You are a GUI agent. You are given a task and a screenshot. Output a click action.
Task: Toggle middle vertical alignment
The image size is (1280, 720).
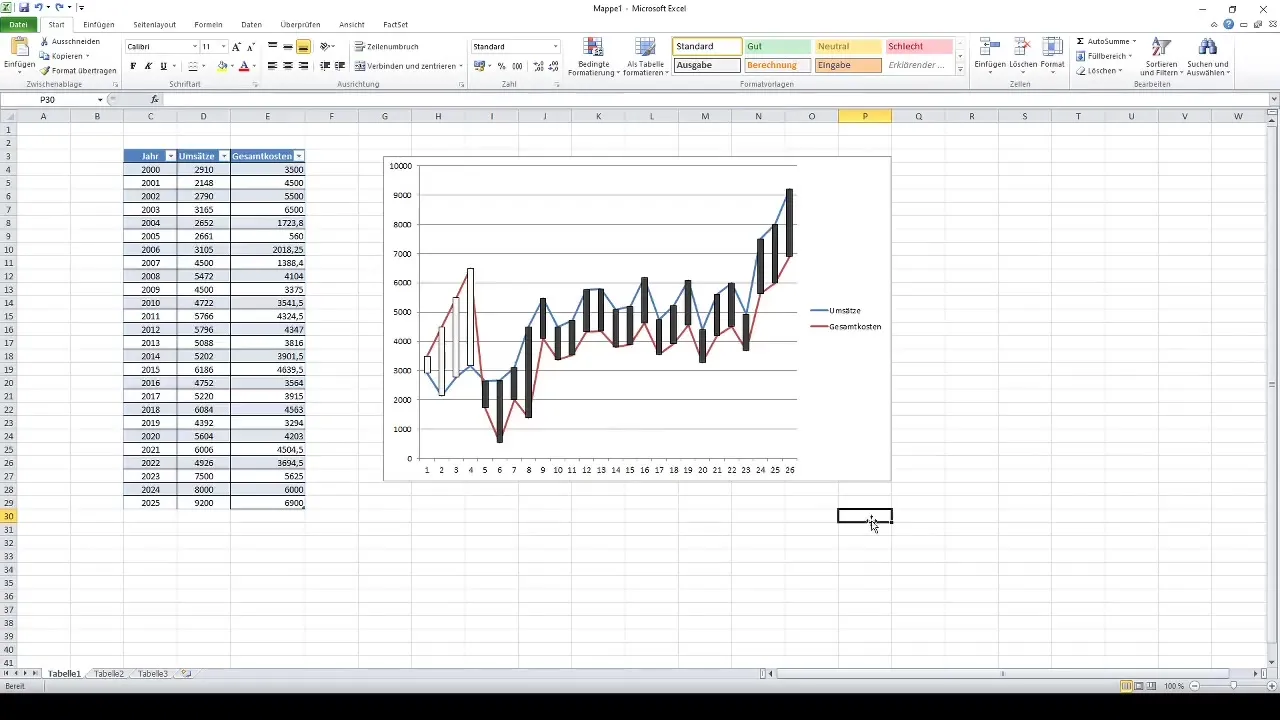click(288, 47)
